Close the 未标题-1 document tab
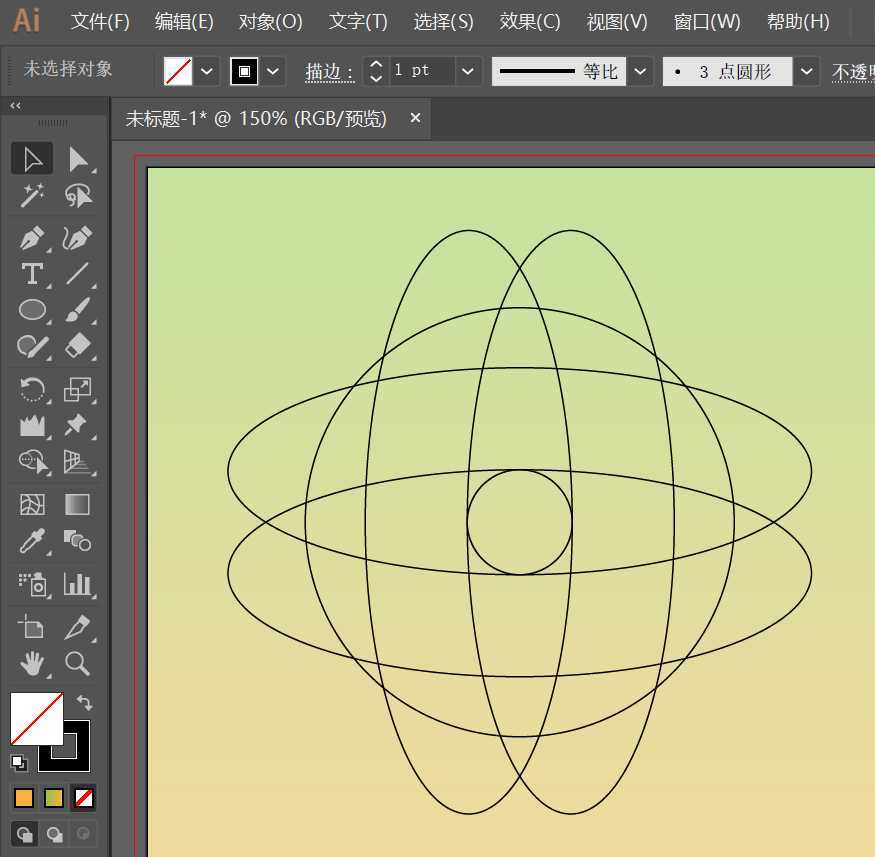The width and height of the screenshot is (875, 857). coord(415,118)
